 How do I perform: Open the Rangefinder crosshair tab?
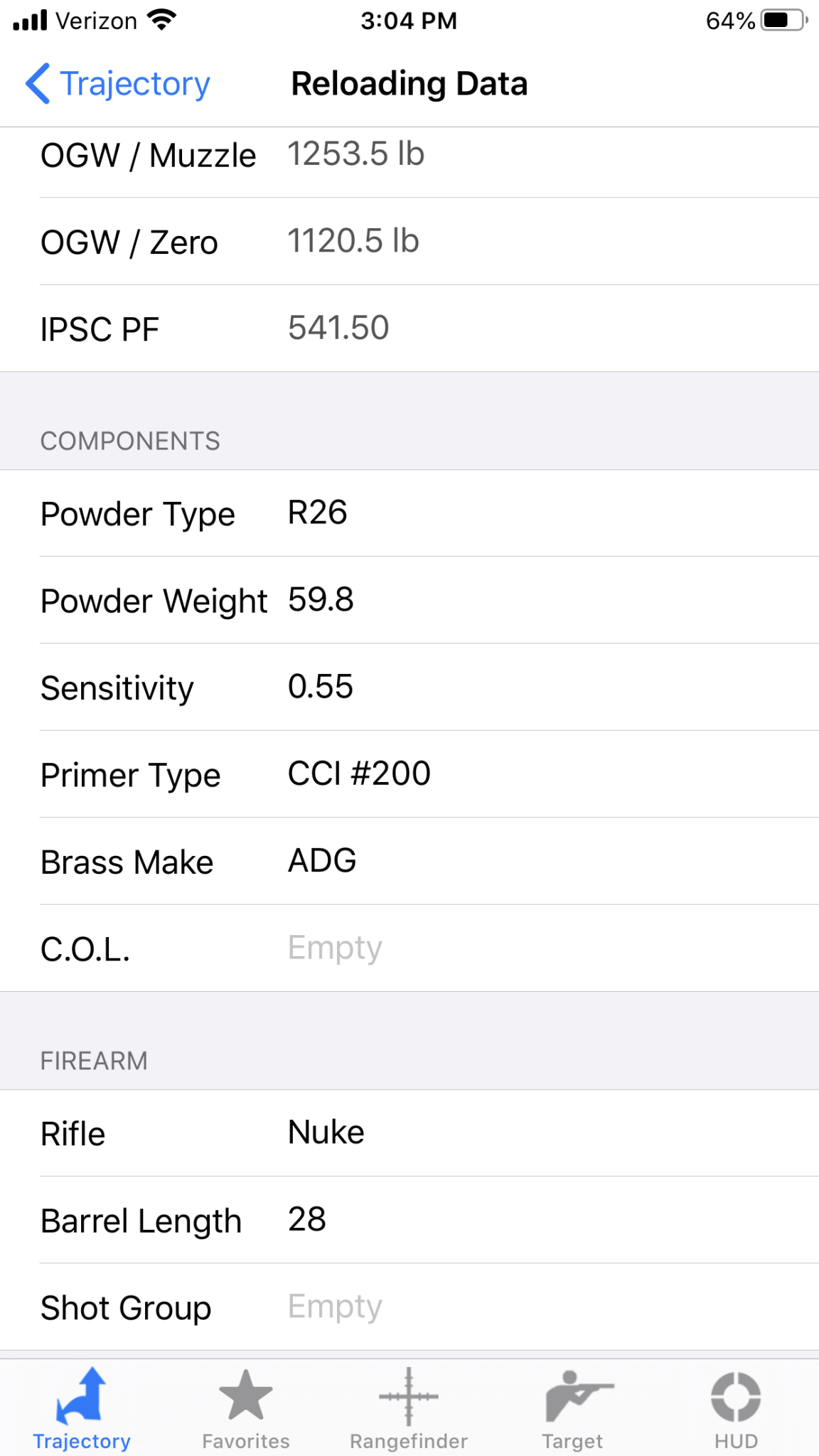tap(409, 1396)
